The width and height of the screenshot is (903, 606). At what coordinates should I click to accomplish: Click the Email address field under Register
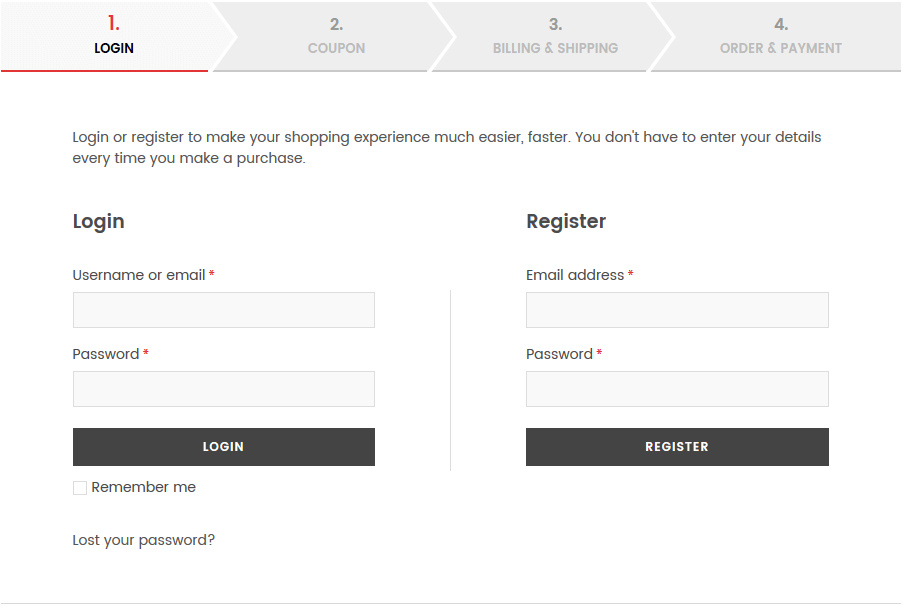(677, 309)
